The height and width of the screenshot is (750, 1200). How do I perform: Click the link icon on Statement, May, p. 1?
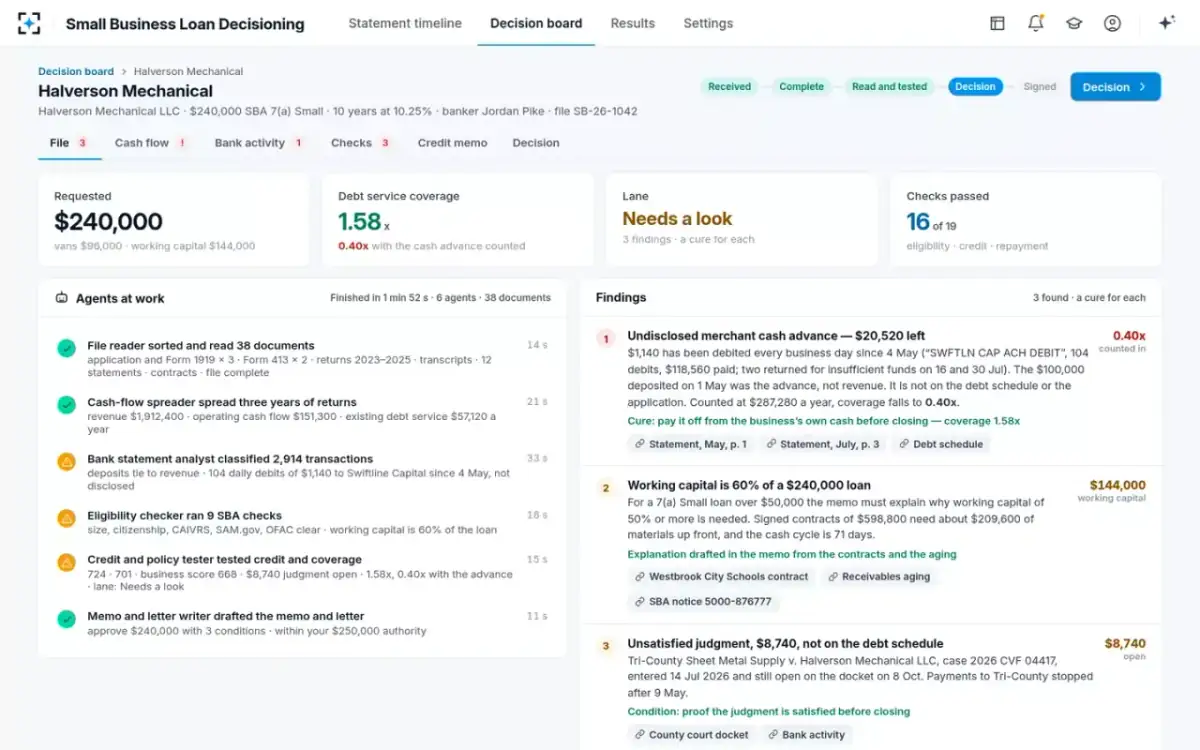coord(640,444)
